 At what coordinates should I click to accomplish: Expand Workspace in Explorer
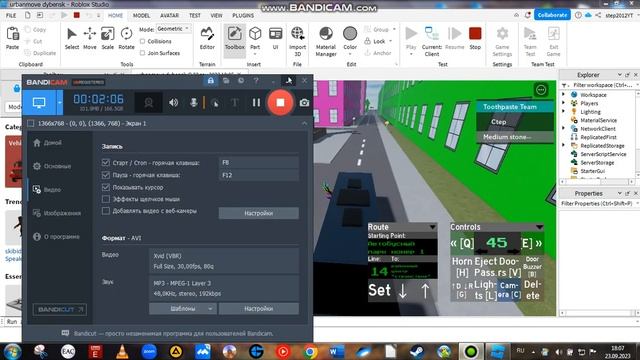click(564, 94)
